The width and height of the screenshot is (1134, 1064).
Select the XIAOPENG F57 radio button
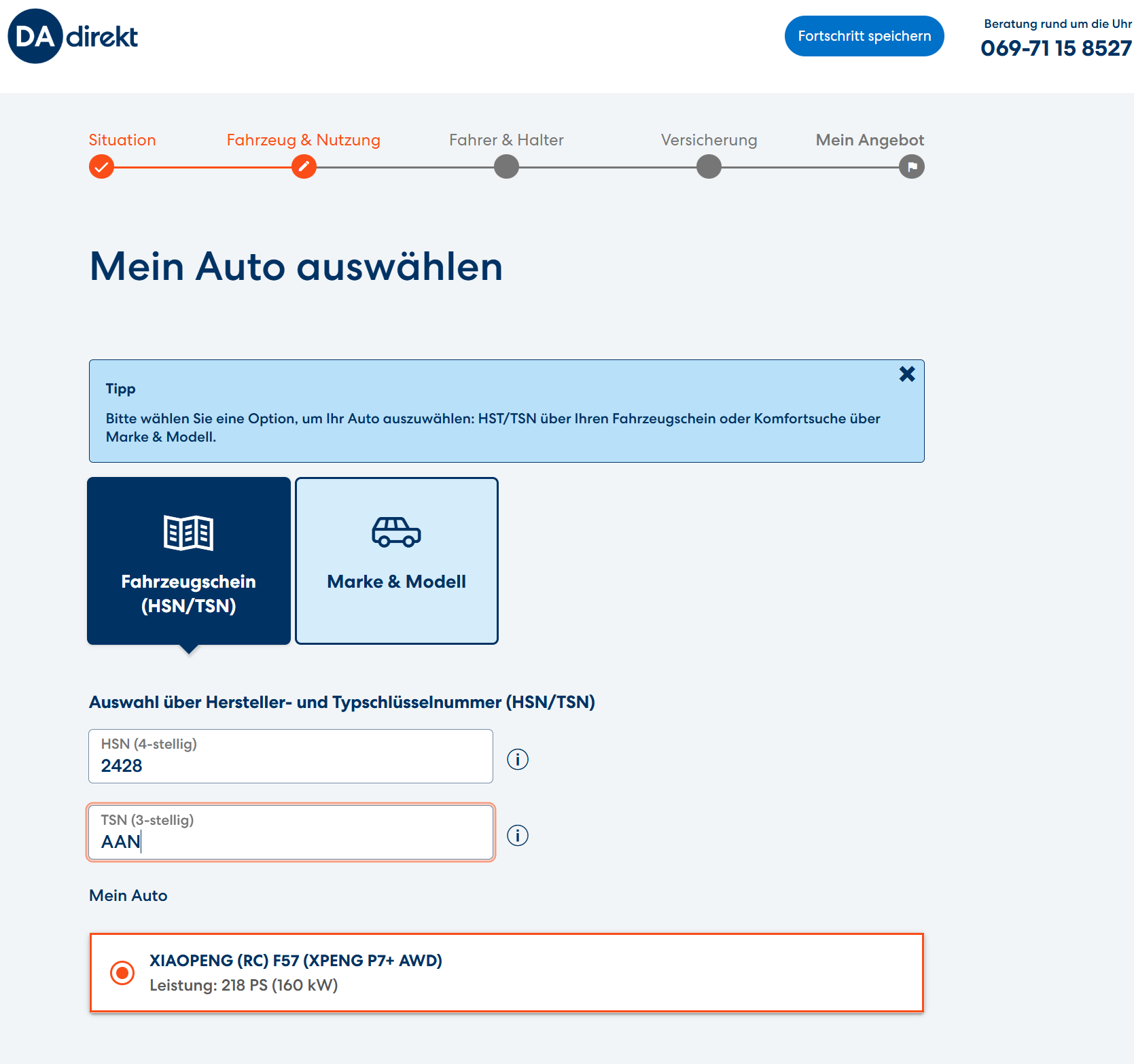[x=122, y=973]
